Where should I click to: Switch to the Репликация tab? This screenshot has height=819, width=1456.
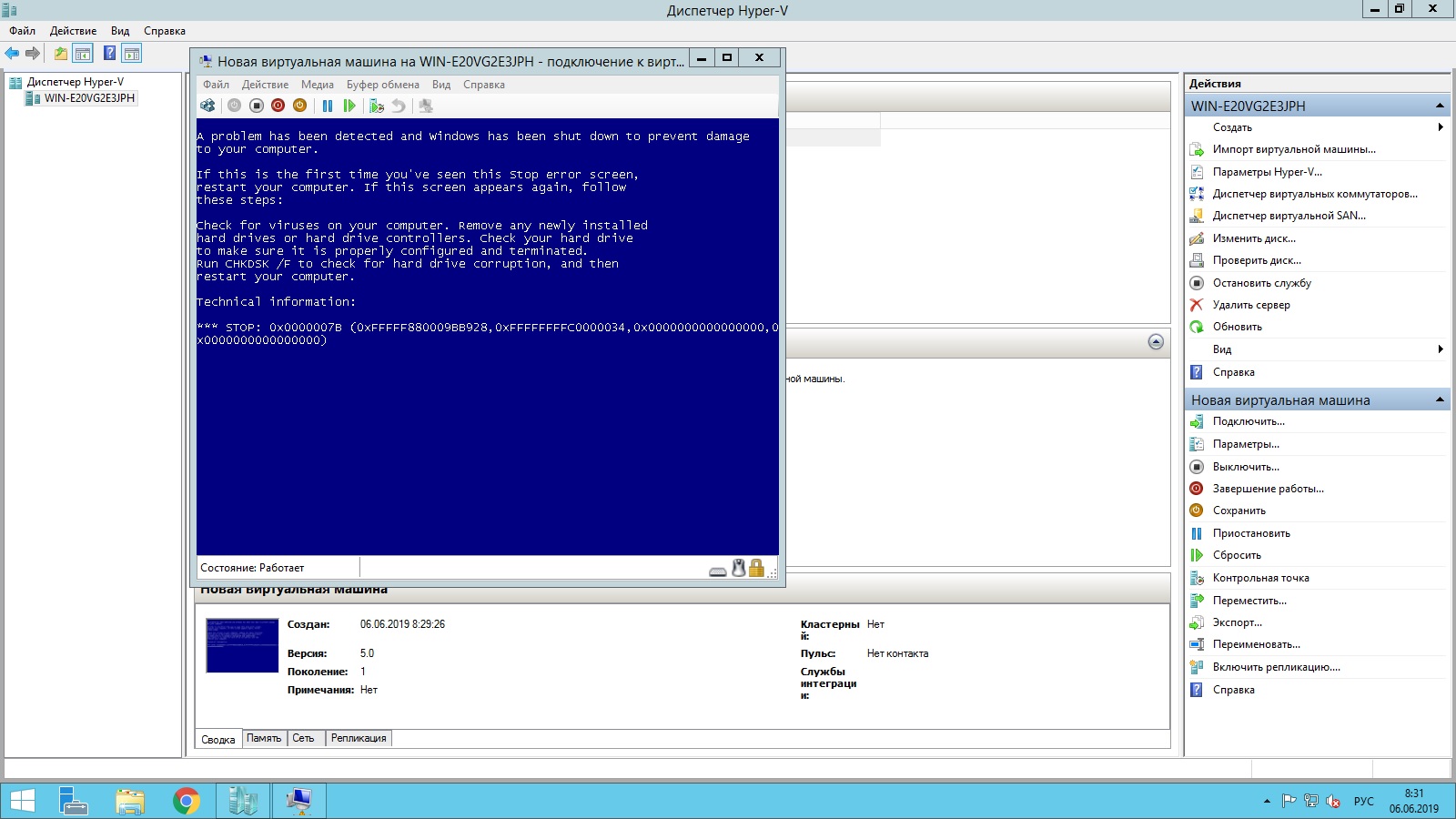point(359,738)
